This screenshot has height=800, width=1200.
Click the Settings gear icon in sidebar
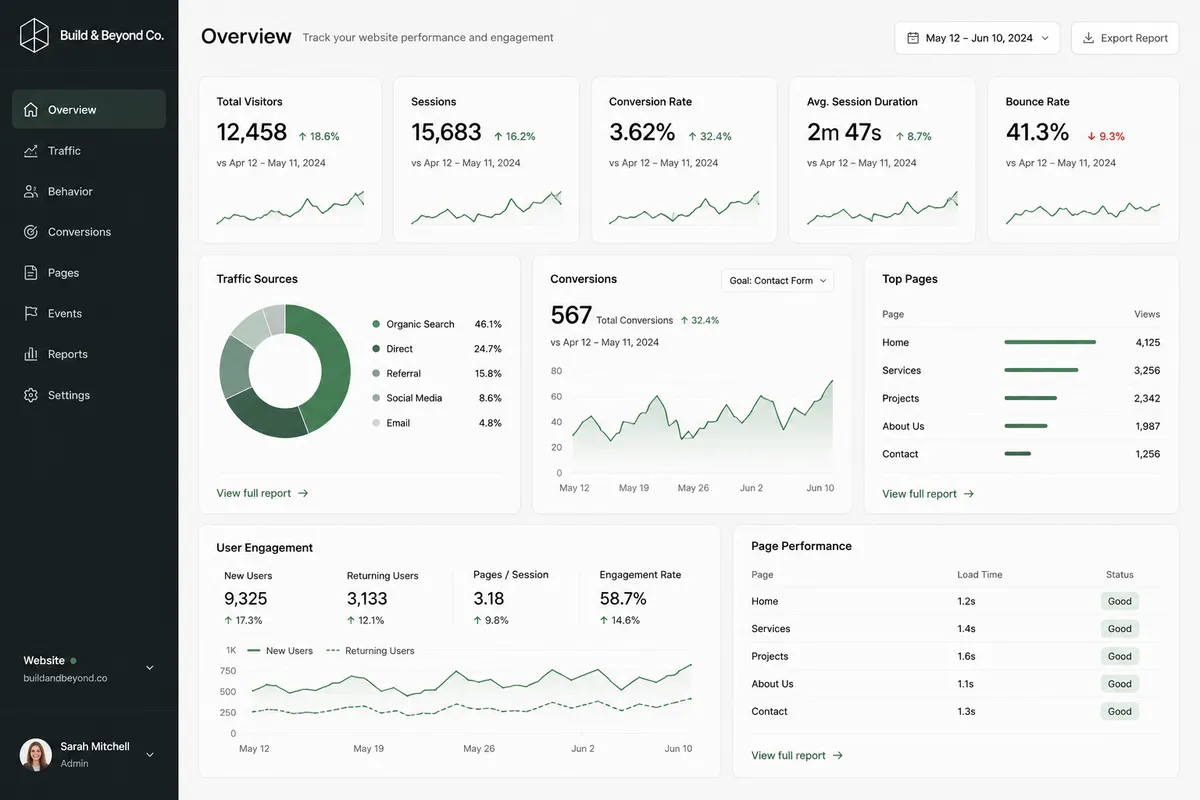pyautogui.click(x=31, y=395)
